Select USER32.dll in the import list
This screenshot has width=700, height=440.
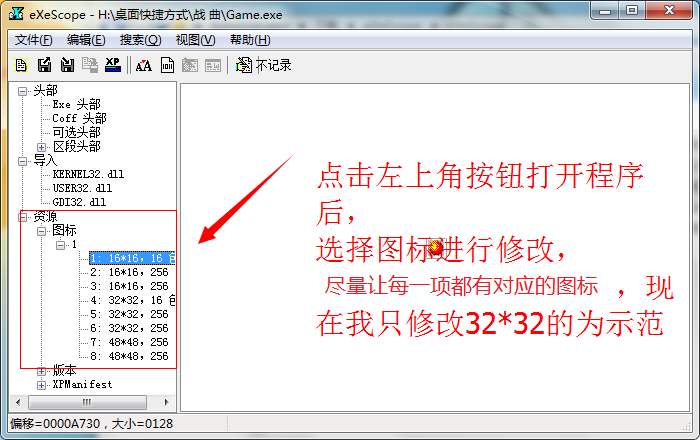click(x=83, y=188)
